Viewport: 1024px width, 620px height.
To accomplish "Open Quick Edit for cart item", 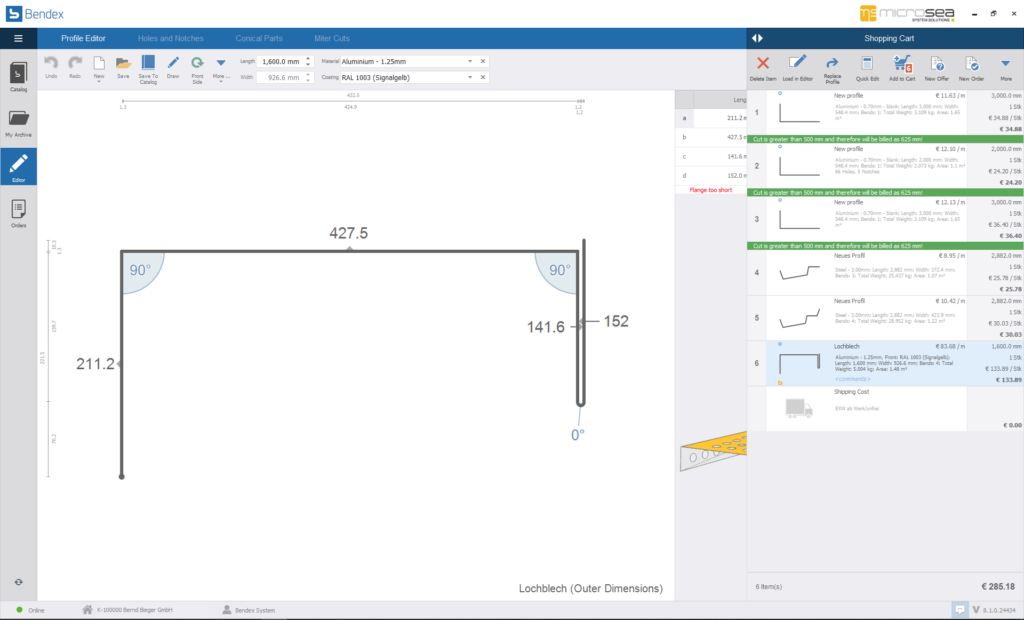I will 868,67.
